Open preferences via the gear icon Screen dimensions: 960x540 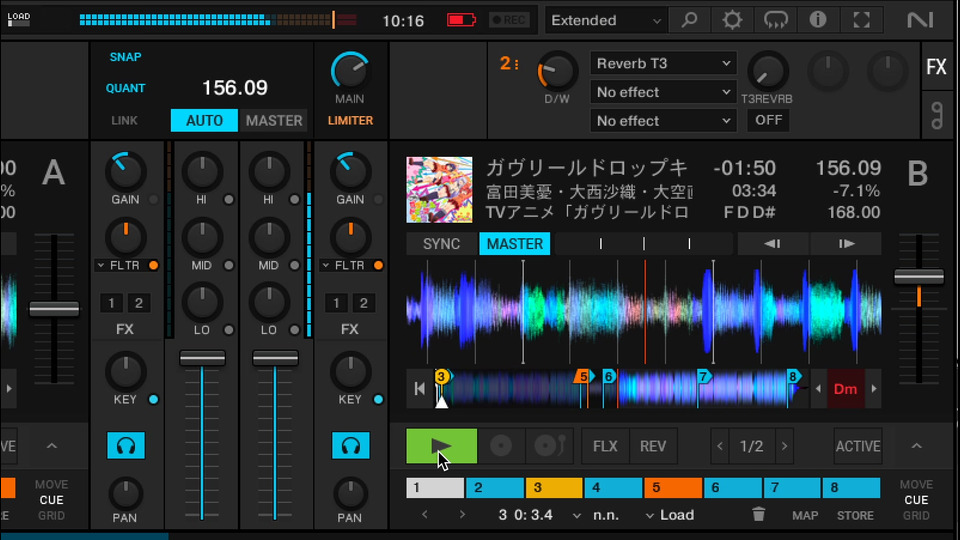(x=733, y=20)
